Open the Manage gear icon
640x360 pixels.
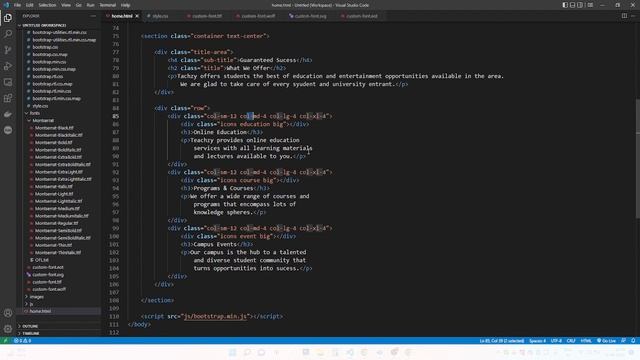click(8, 329)
